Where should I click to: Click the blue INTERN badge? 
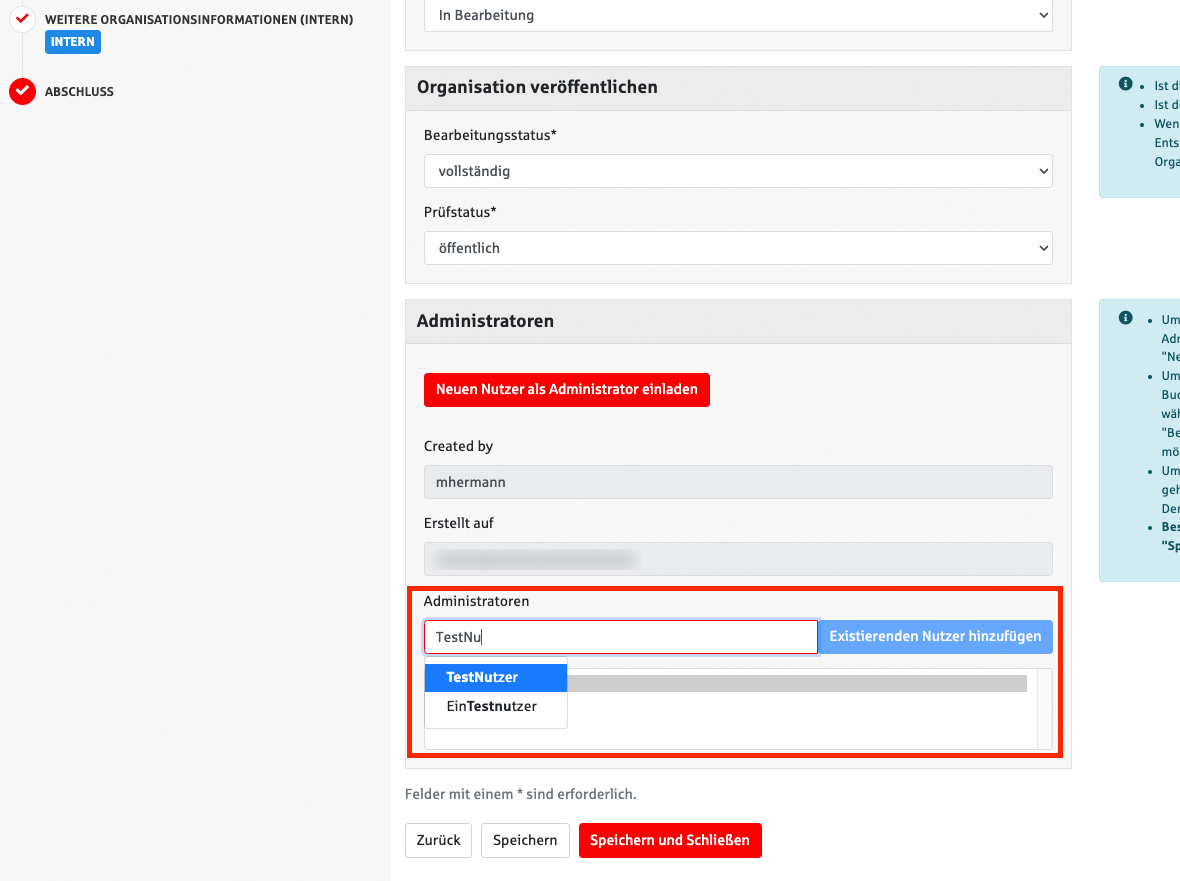tap(72, 42)
